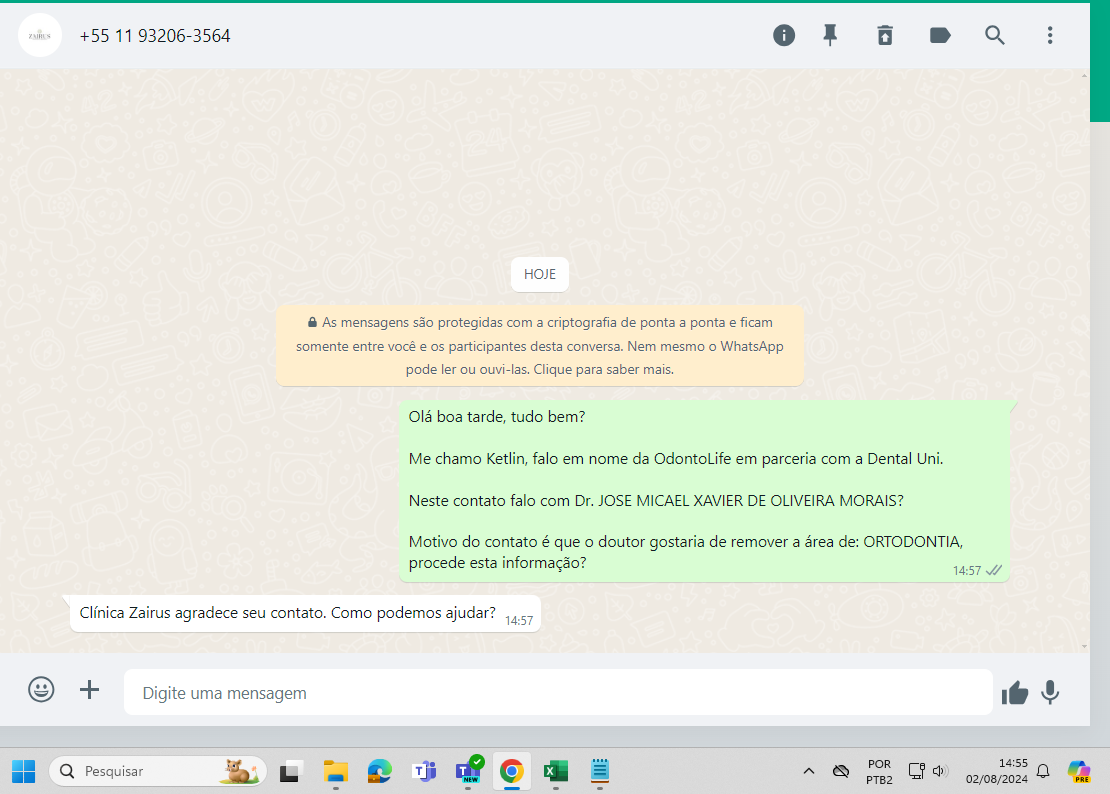
Task: Record a voice message with the microphone
Action: (x=1051, y=693)
